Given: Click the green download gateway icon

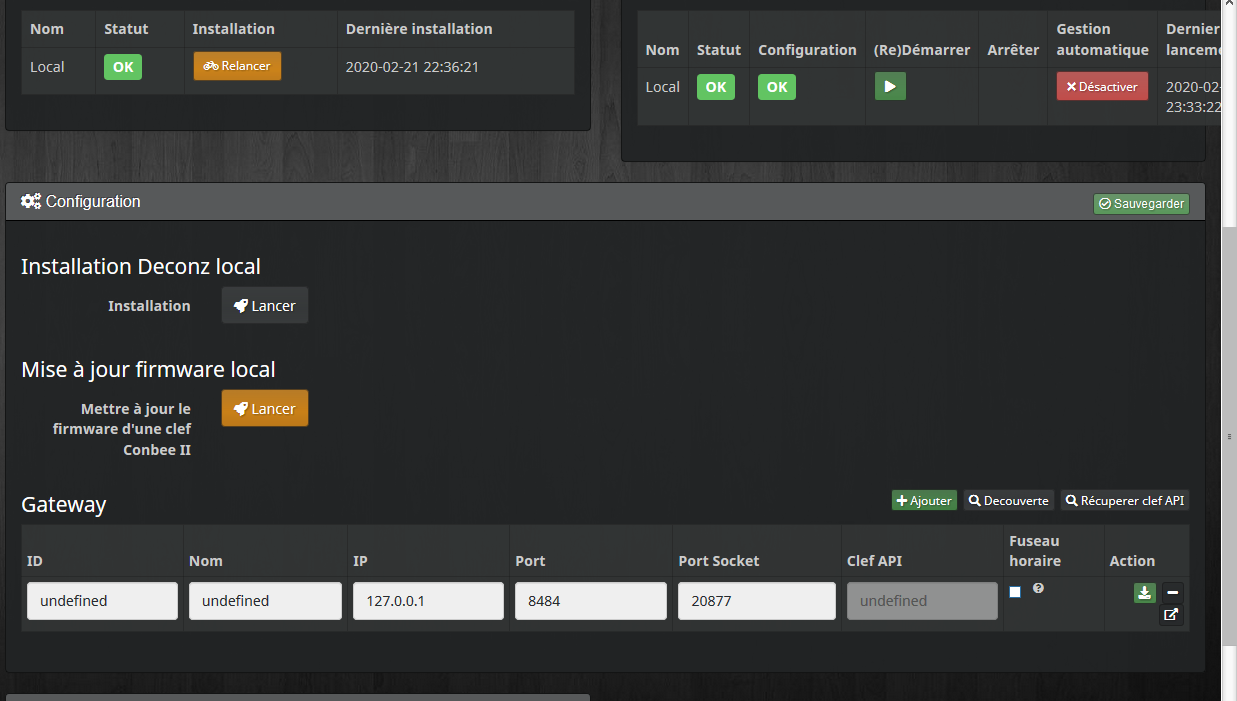Looking at the screenshot, I should (x=1145, y=592).
